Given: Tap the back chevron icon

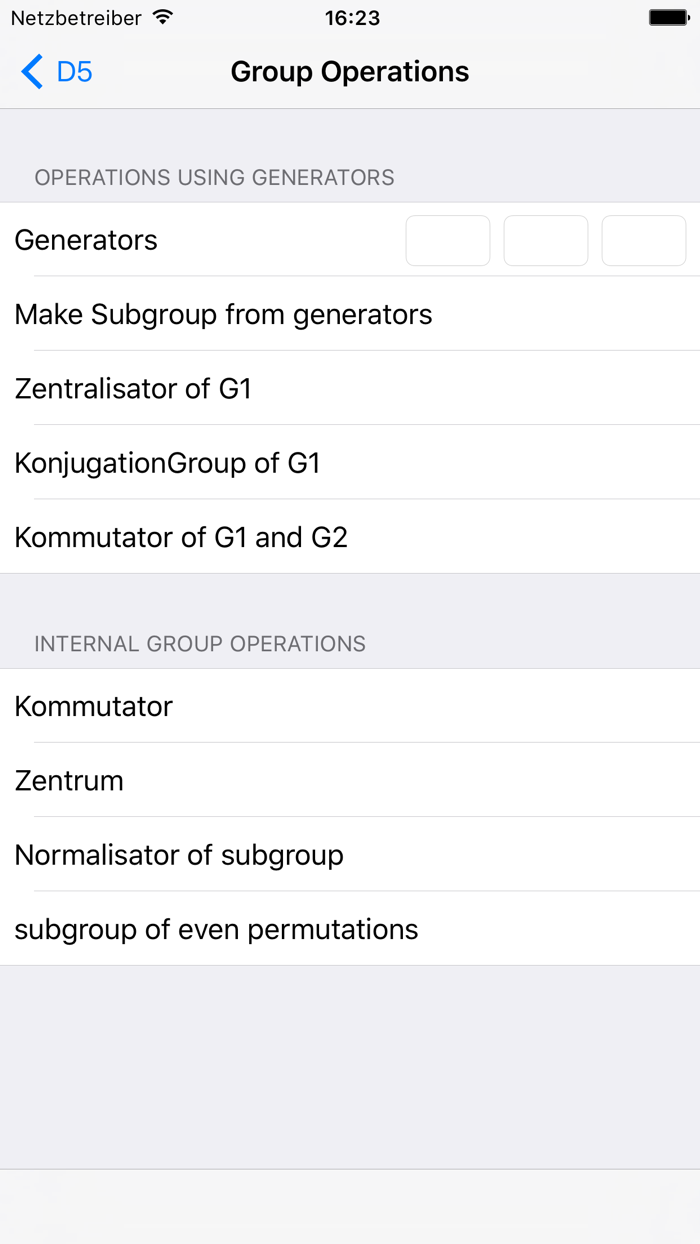Looking at the screenshot, I should pyautogui.click(x=32, y=72).
